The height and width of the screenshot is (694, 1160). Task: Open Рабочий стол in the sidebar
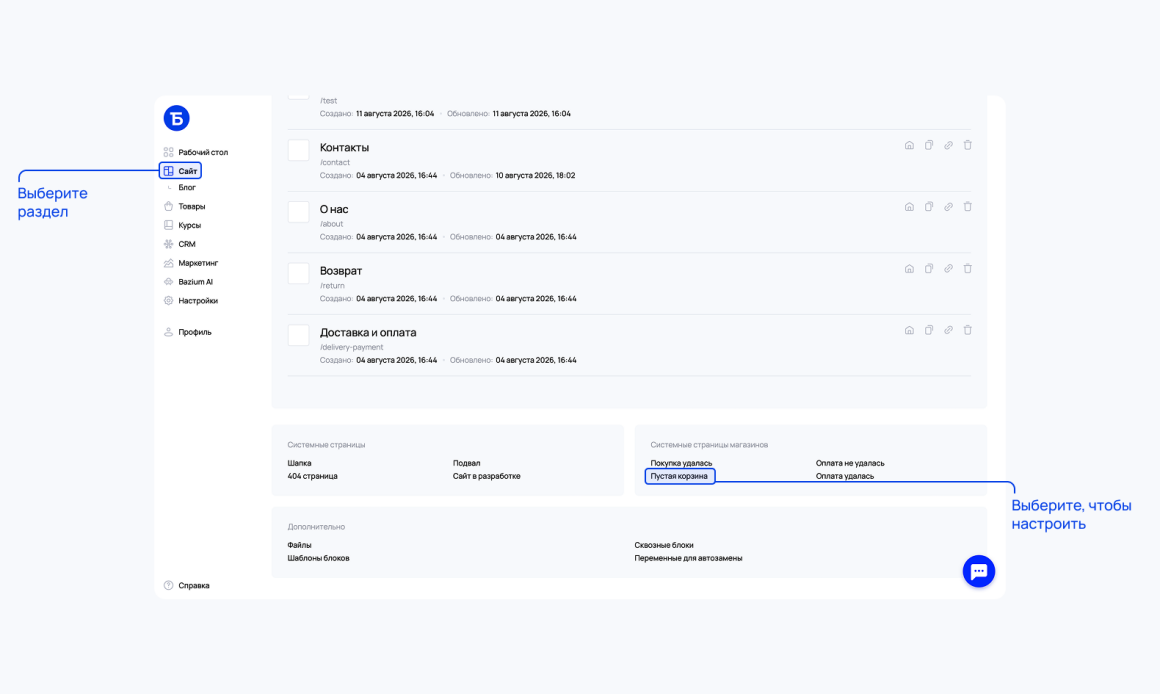[196, 152]
